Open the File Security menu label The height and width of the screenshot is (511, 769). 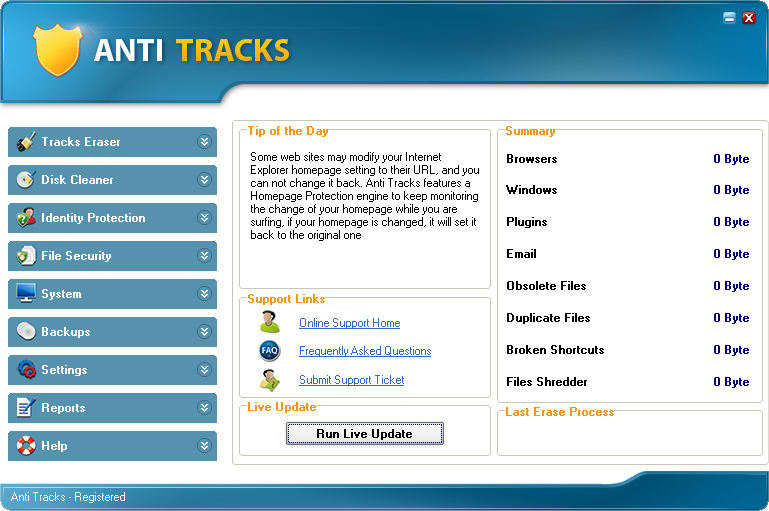(77, 256)
